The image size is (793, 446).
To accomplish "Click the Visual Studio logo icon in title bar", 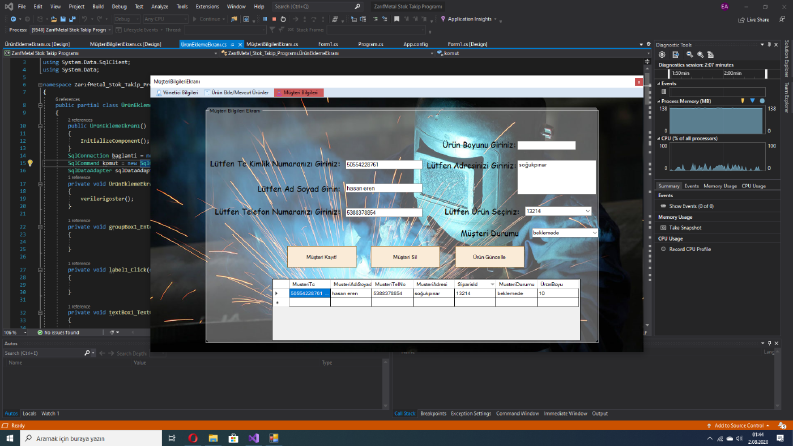I will coord(9,7).
